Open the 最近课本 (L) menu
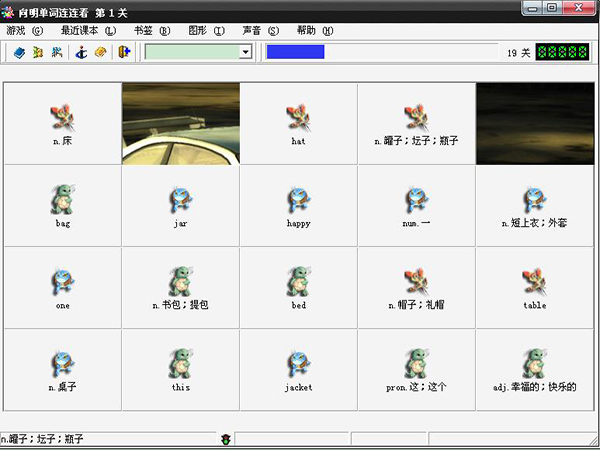The image size is (600, 450). click(88, 31)
